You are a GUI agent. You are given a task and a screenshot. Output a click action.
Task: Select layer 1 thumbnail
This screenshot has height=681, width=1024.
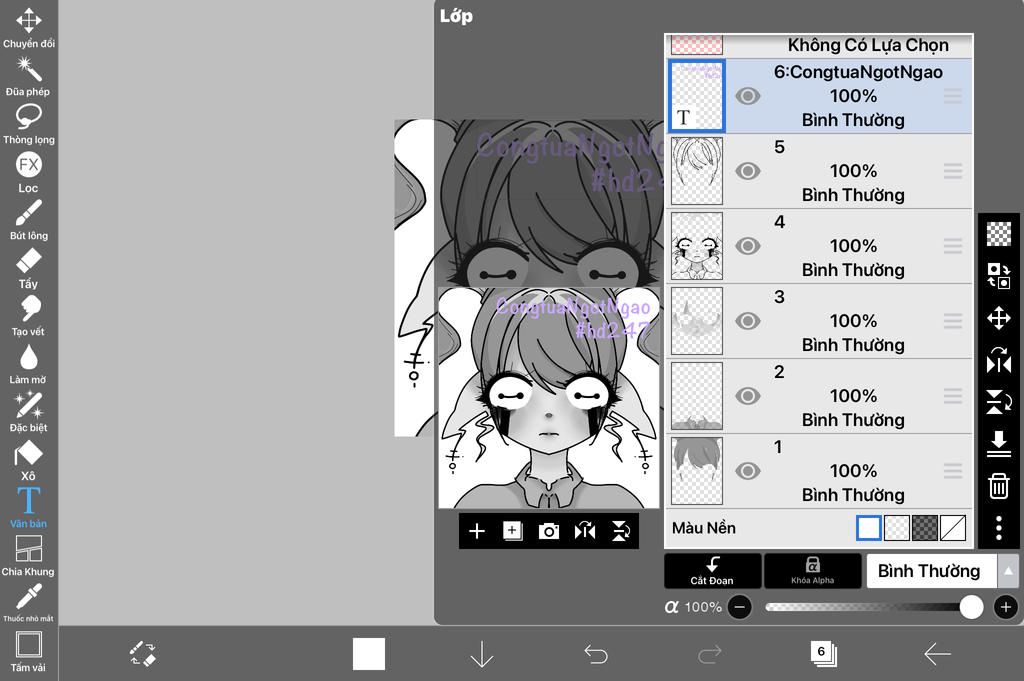pyautogui.click(x=697, y=471)
